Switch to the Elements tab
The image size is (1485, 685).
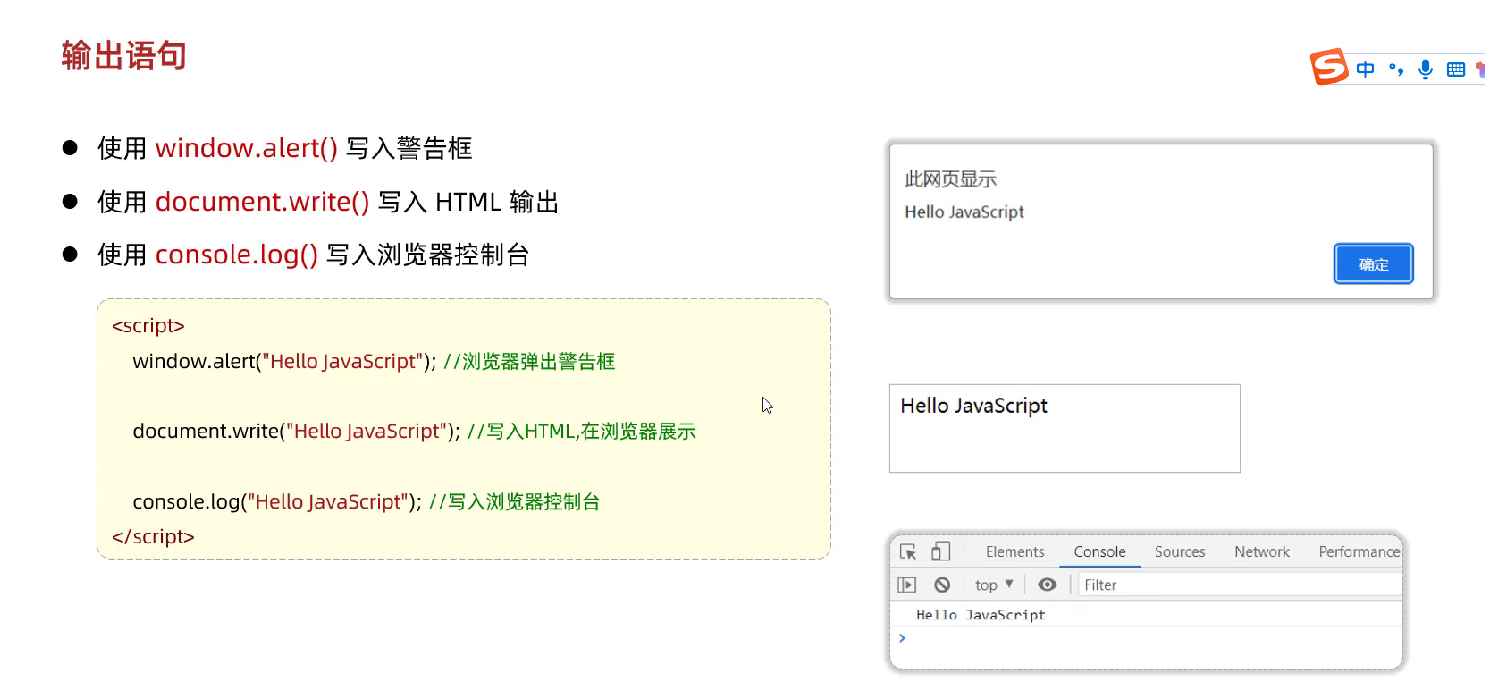coord(1015,552)
